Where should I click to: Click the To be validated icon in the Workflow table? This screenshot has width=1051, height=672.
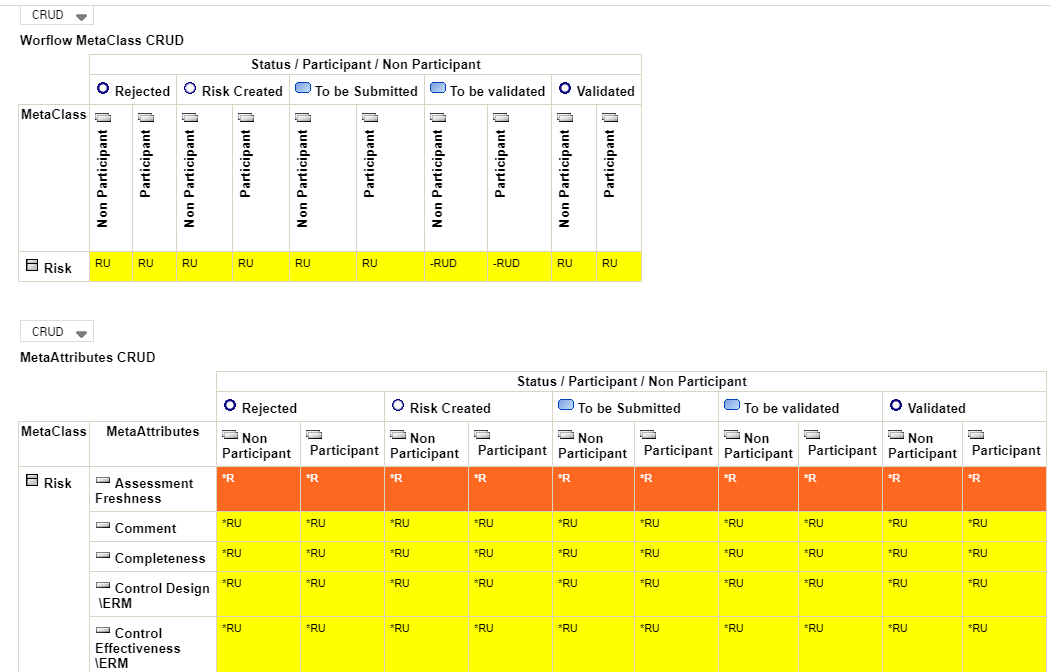(438, 89)
